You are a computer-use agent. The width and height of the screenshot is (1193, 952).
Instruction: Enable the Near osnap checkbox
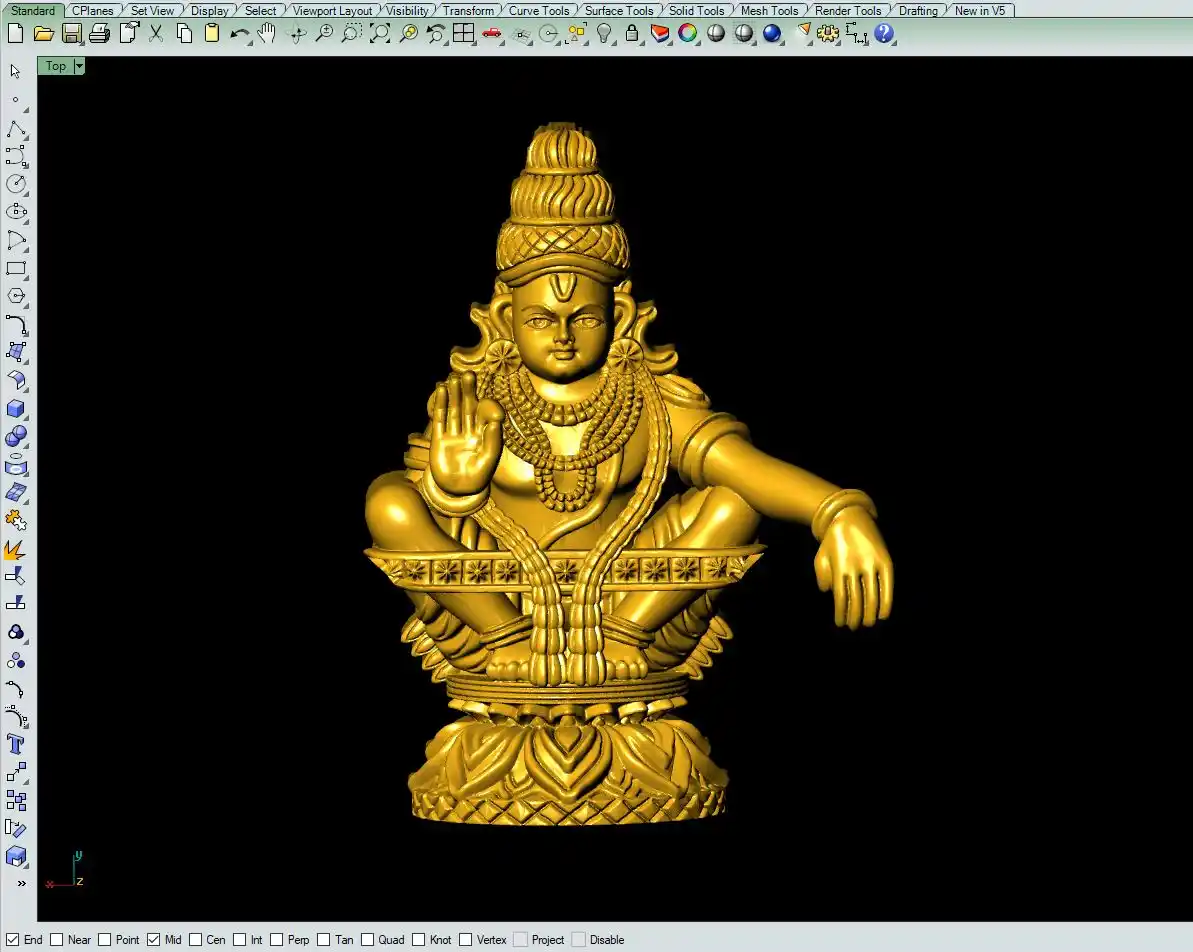click(x=57, y=940)
